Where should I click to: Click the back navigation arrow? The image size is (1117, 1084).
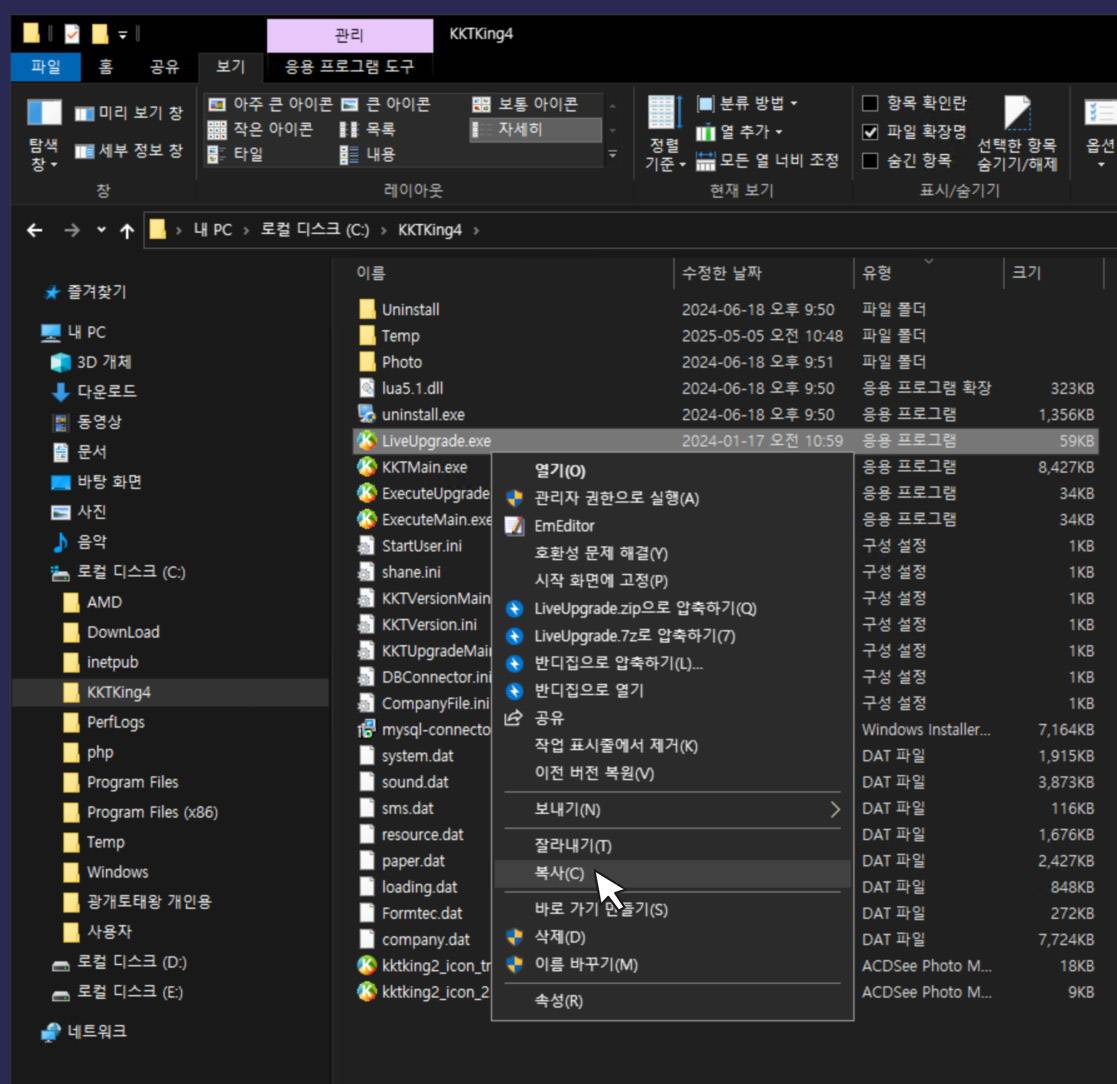coord(35,230)
